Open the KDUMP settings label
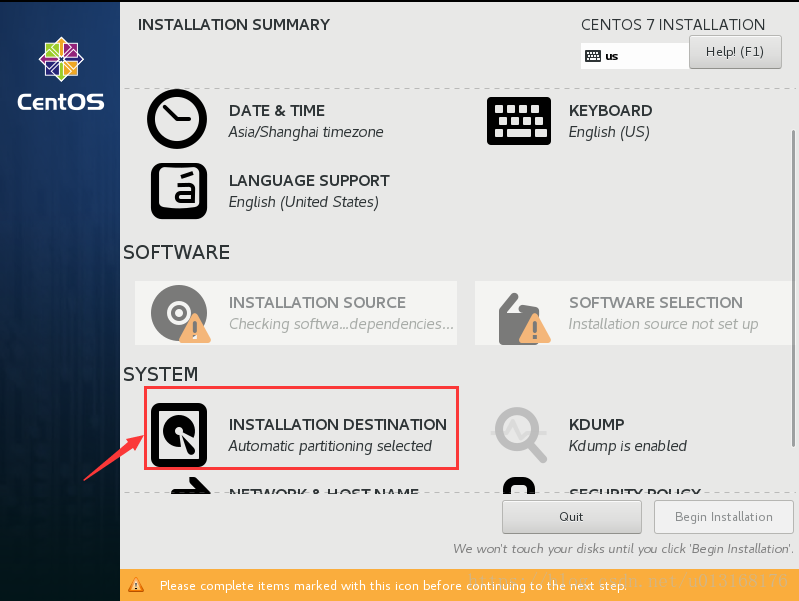Screen dimensions: 799x601 click(x=596, y=425)
